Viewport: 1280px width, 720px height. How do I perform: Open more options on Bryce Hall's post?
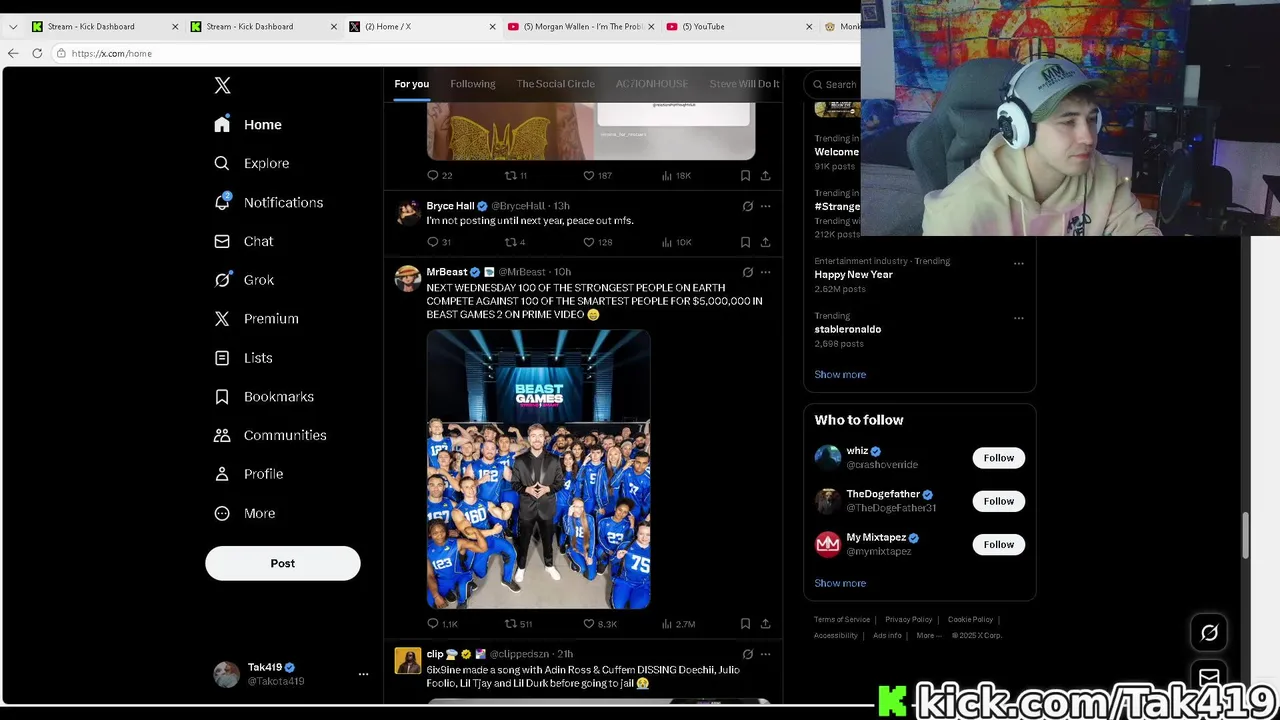(x=765, y=206)
